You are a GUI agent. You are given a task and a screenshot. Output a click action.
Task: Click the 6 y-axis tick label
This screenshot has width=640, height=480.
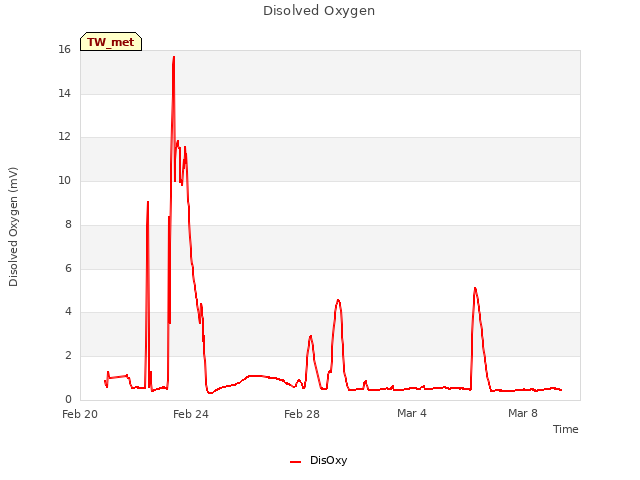tap(68, 268)
